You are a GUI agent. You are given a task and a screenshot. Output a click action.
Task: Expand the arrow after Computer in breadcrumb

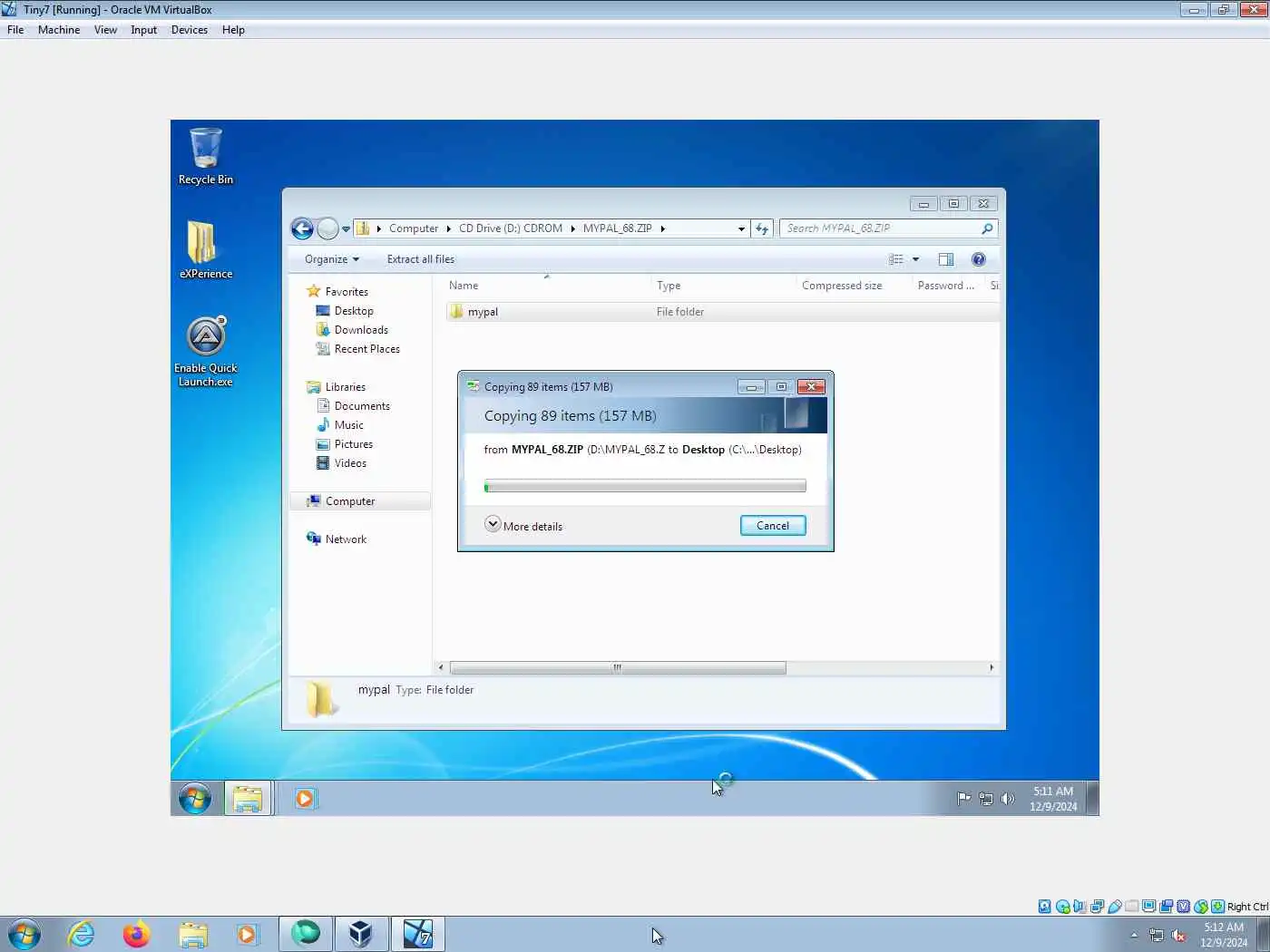tap(448, 228)
